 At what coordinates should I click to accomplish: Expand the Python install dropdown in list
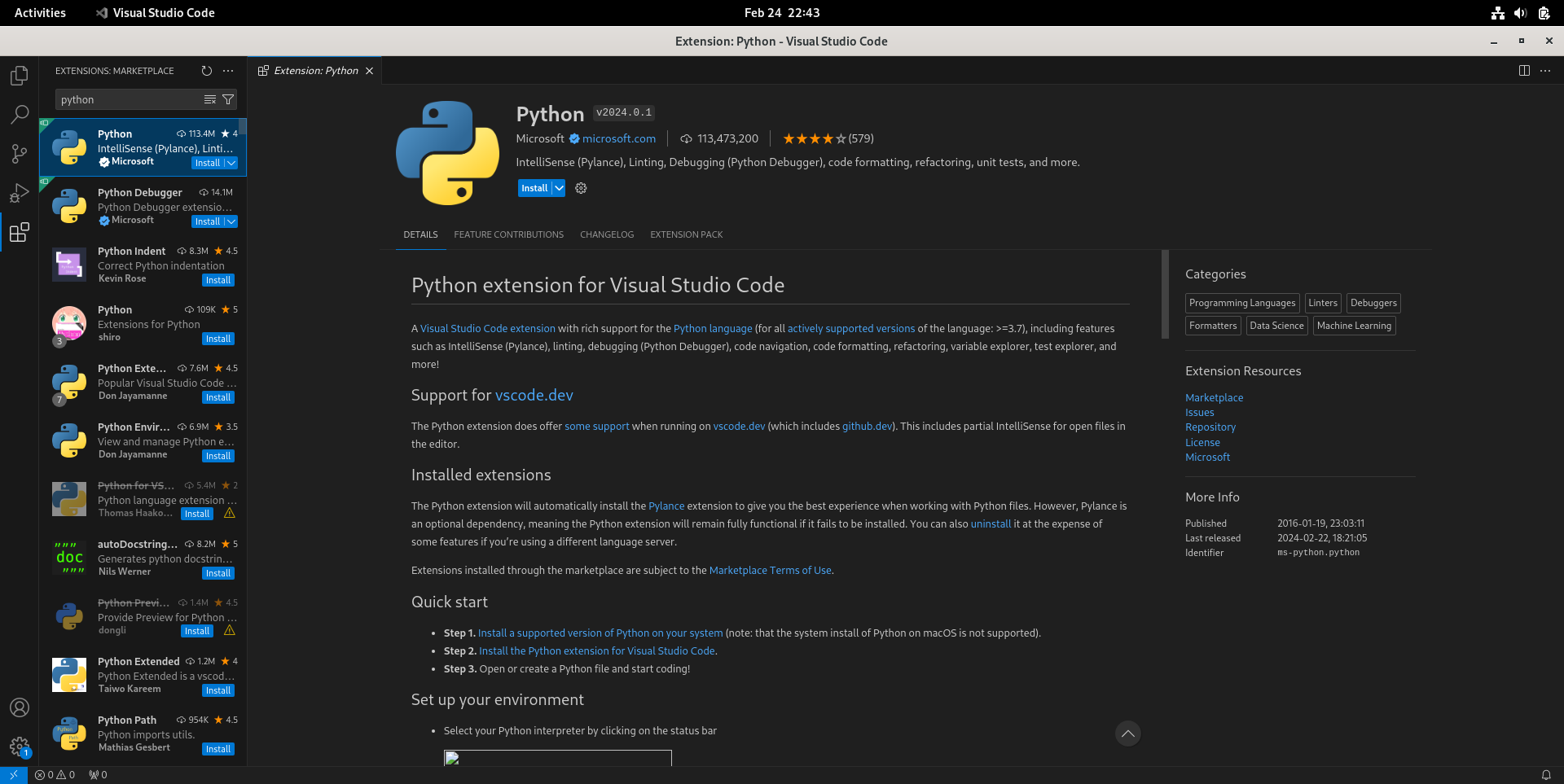point(231,163)
